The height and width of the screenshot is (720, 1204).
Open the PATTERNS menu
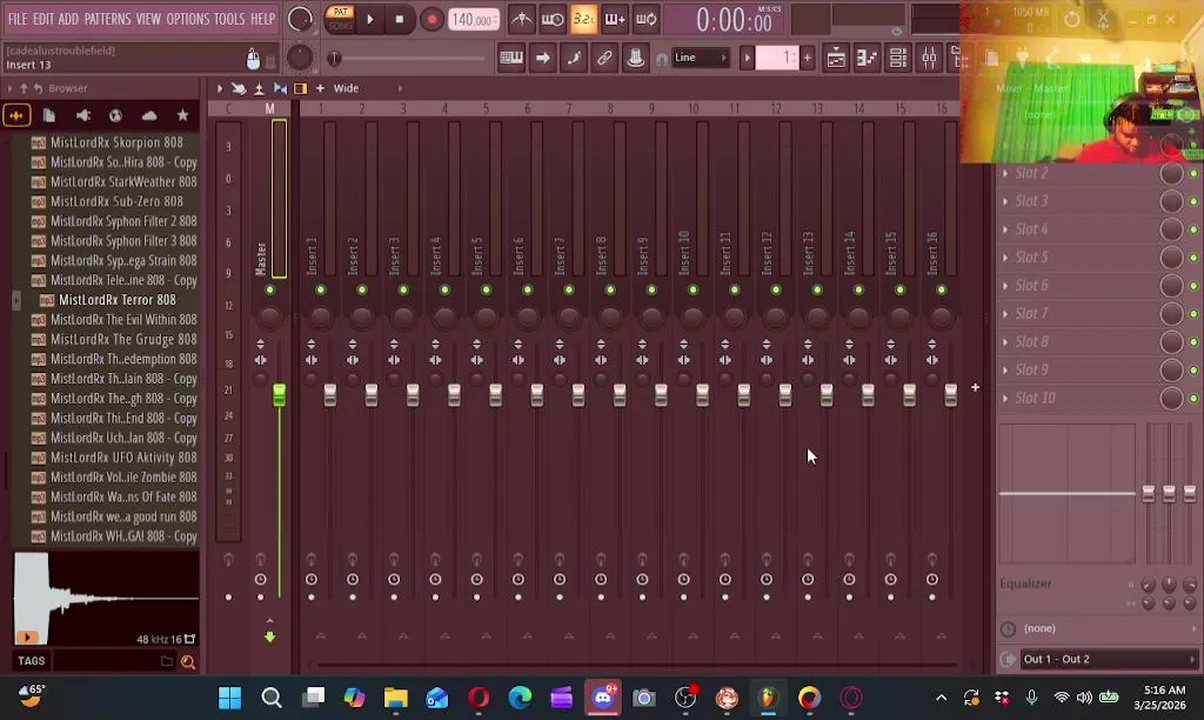click(107, 19)
